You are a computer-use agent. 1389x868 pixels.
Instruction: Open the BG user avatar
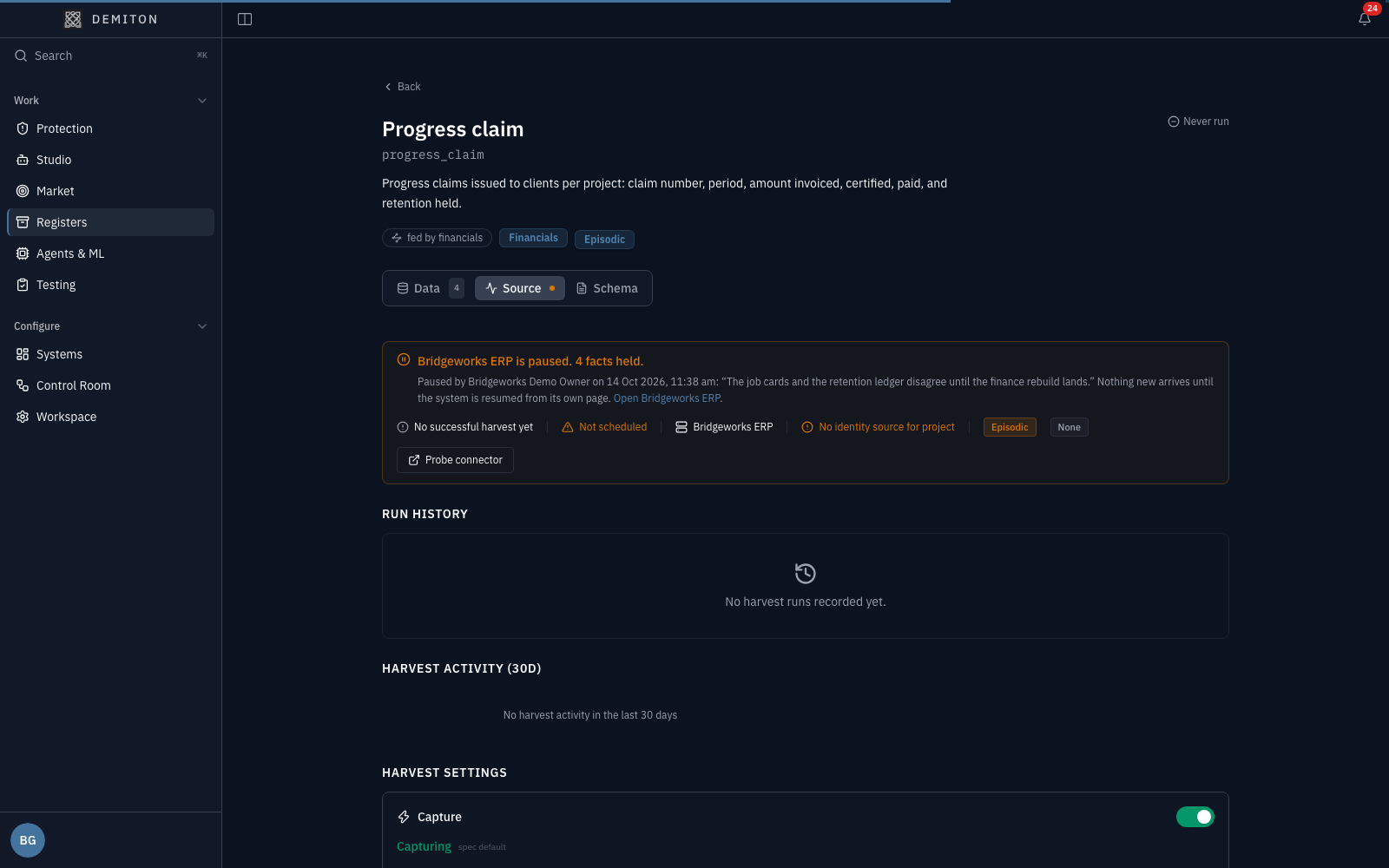28,840
